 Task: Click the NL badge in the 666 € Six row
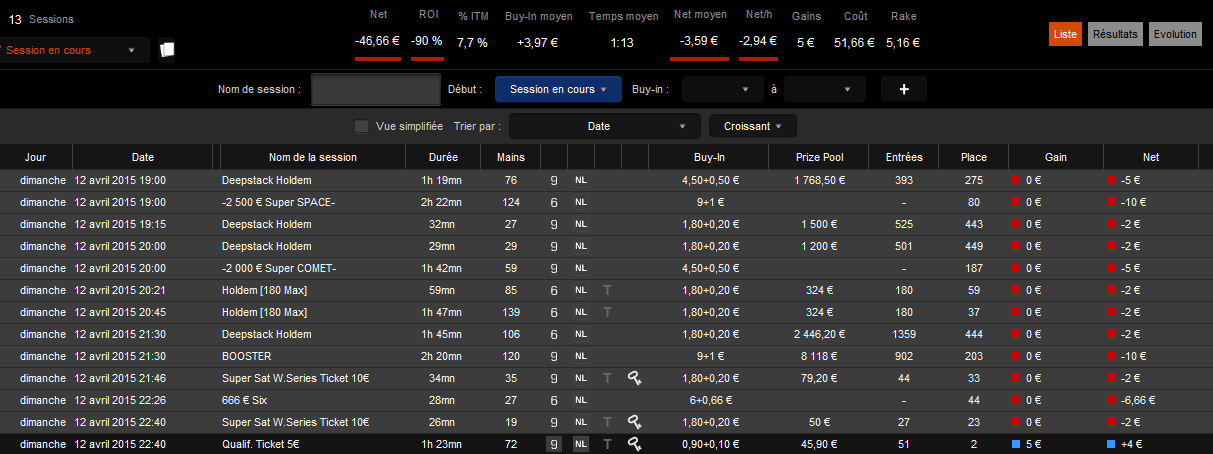click(x=581, y=400)
